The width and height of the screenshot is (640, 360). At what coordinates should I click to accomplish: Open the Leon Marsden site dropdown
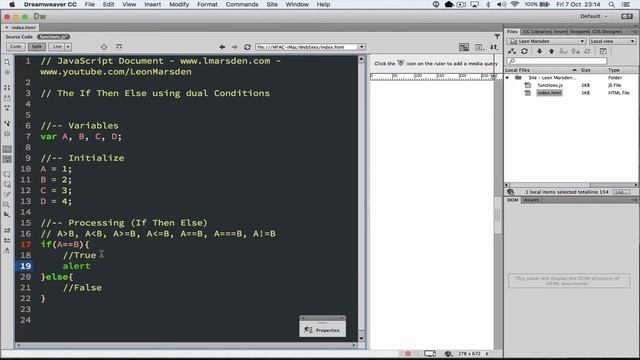pyautogui.click(x=547, y=41)
